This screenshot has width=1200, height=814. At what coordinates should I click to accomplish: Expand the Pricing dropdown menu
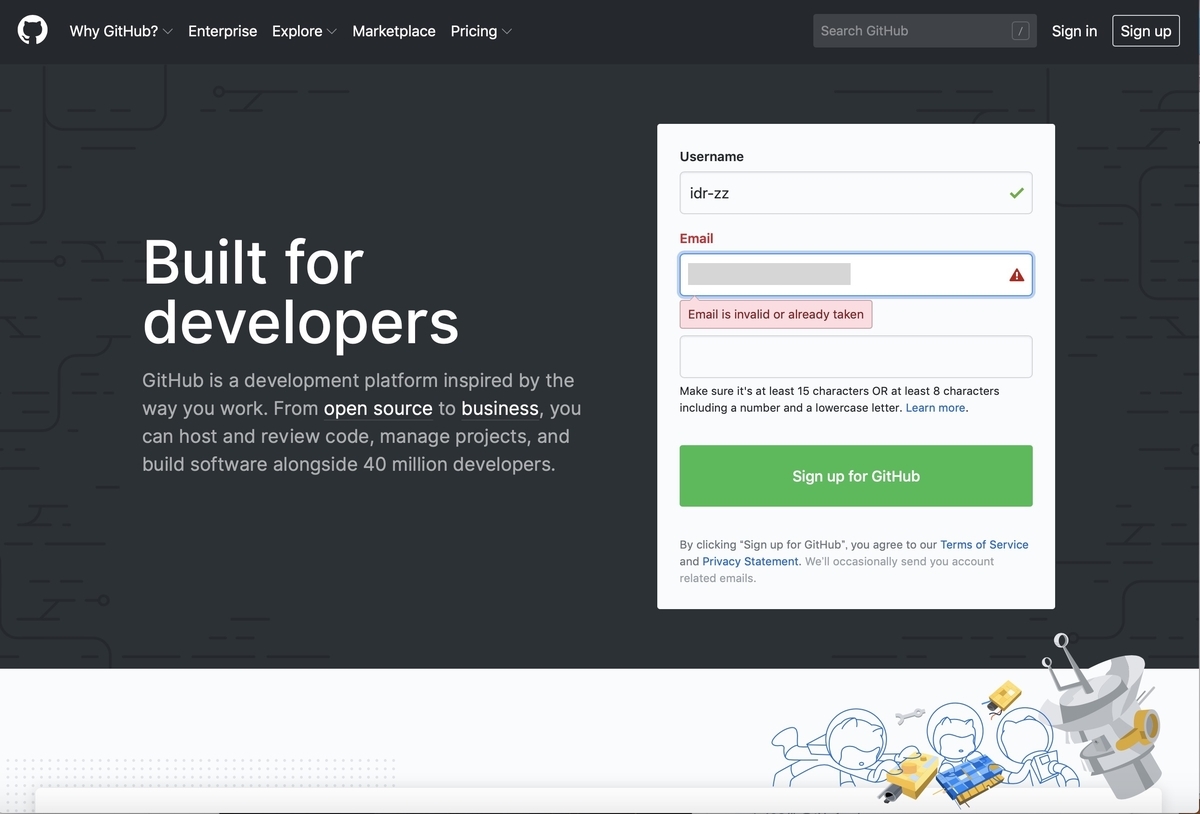click(x=481, y=31)
